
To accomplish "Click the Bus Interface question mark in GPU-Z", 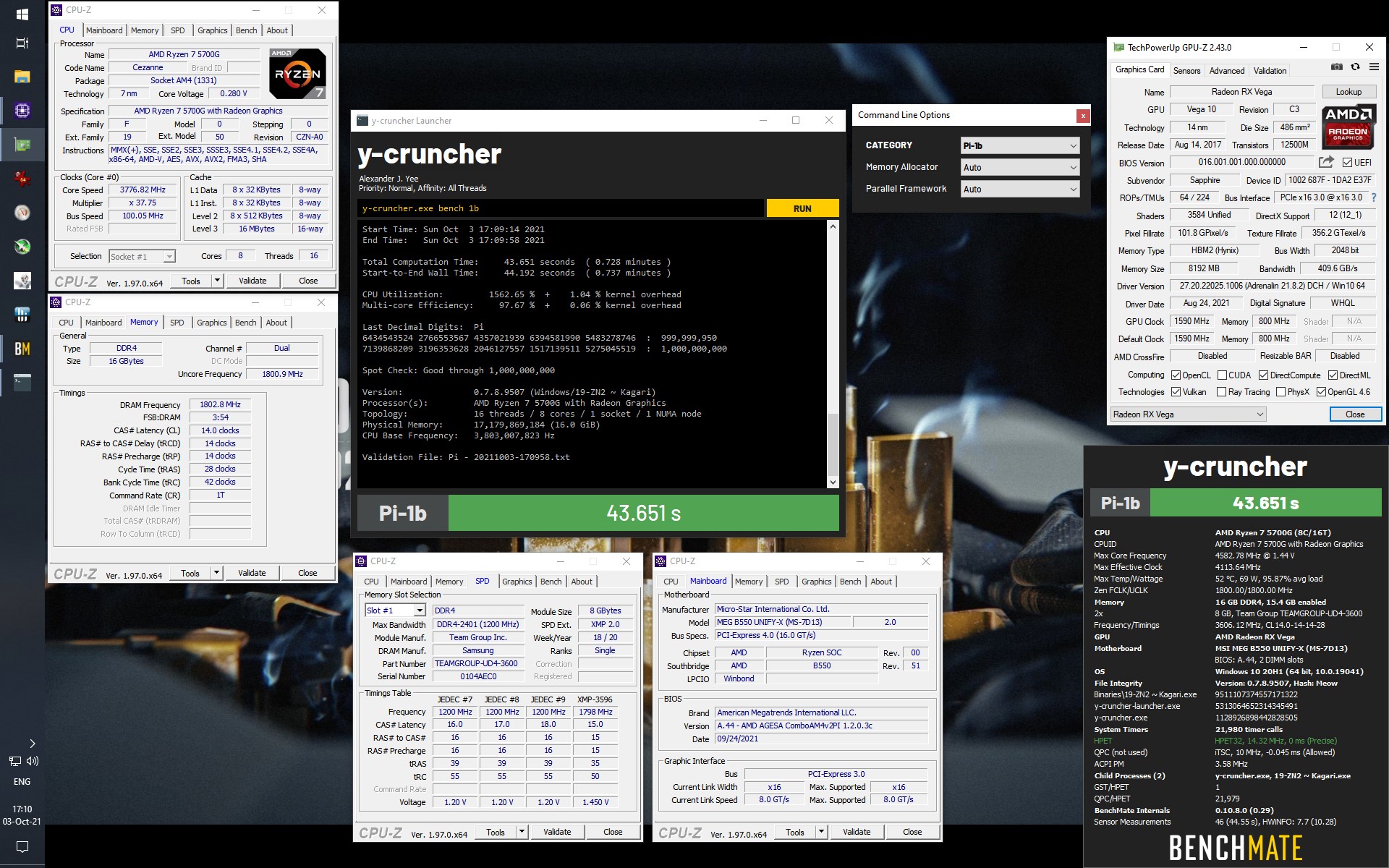I will coord(1373,197).
